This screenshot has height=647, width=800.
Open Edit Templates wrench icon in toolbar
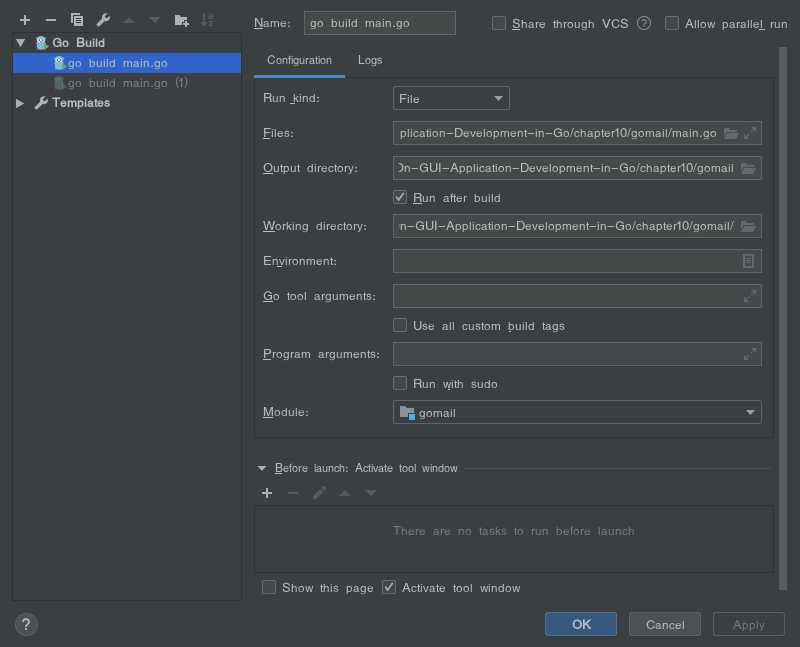point(103,20)
